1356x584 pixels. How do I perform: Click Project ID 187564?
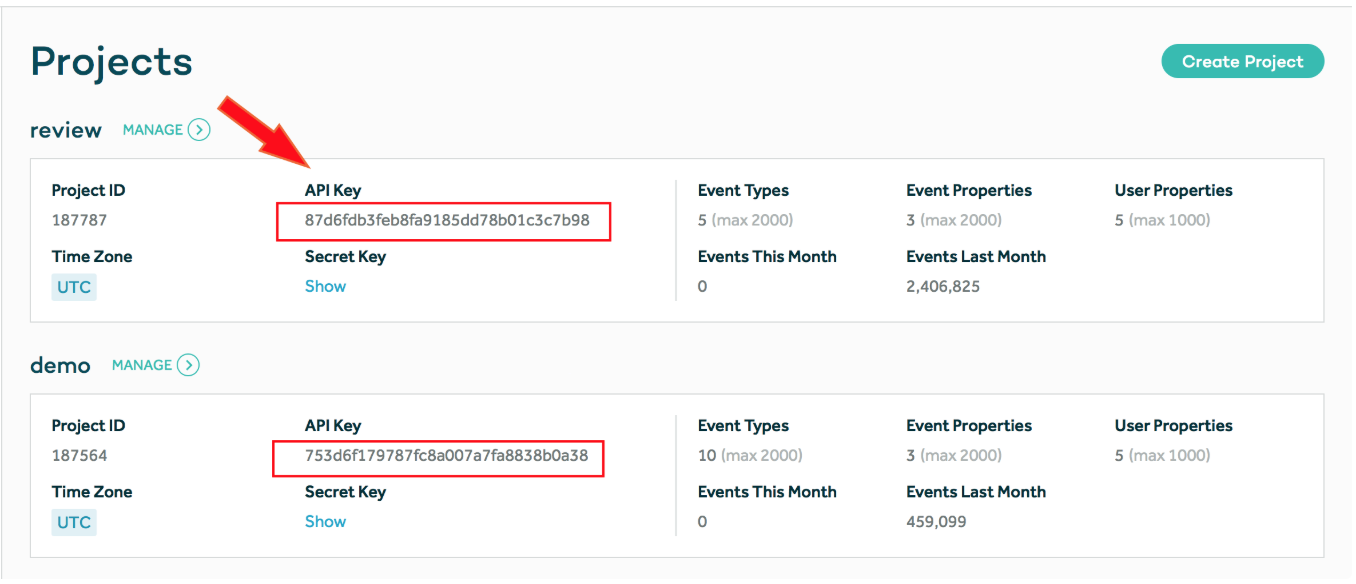coord(79,456)
